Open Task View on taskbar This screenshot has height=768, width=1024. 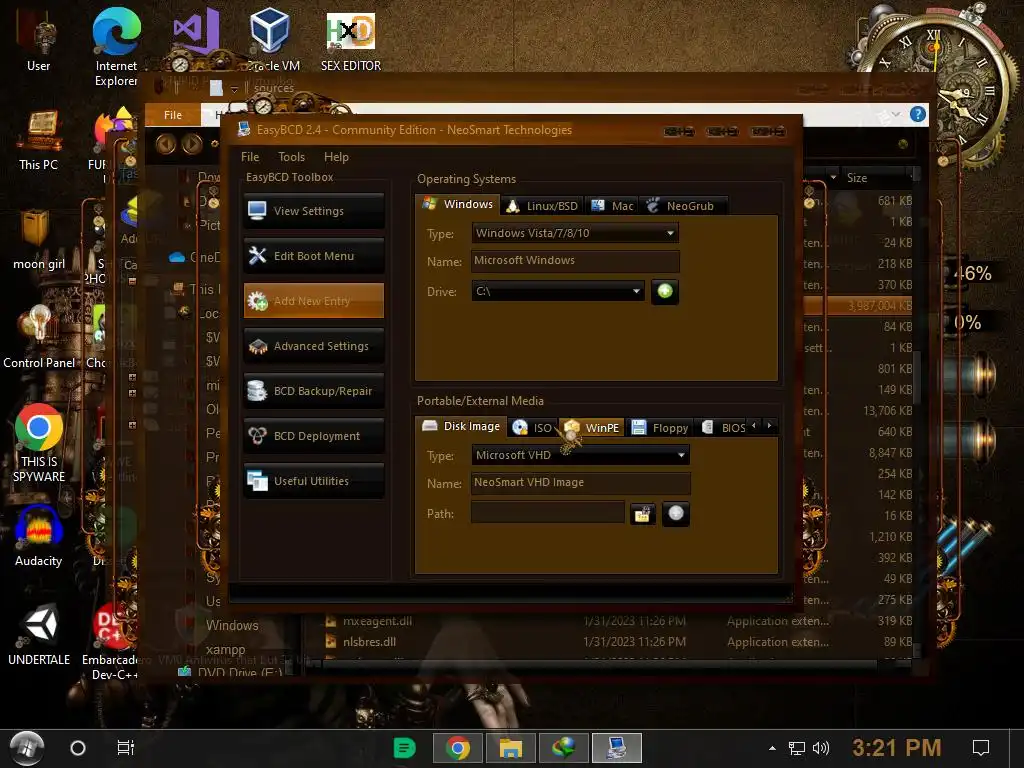125,748
